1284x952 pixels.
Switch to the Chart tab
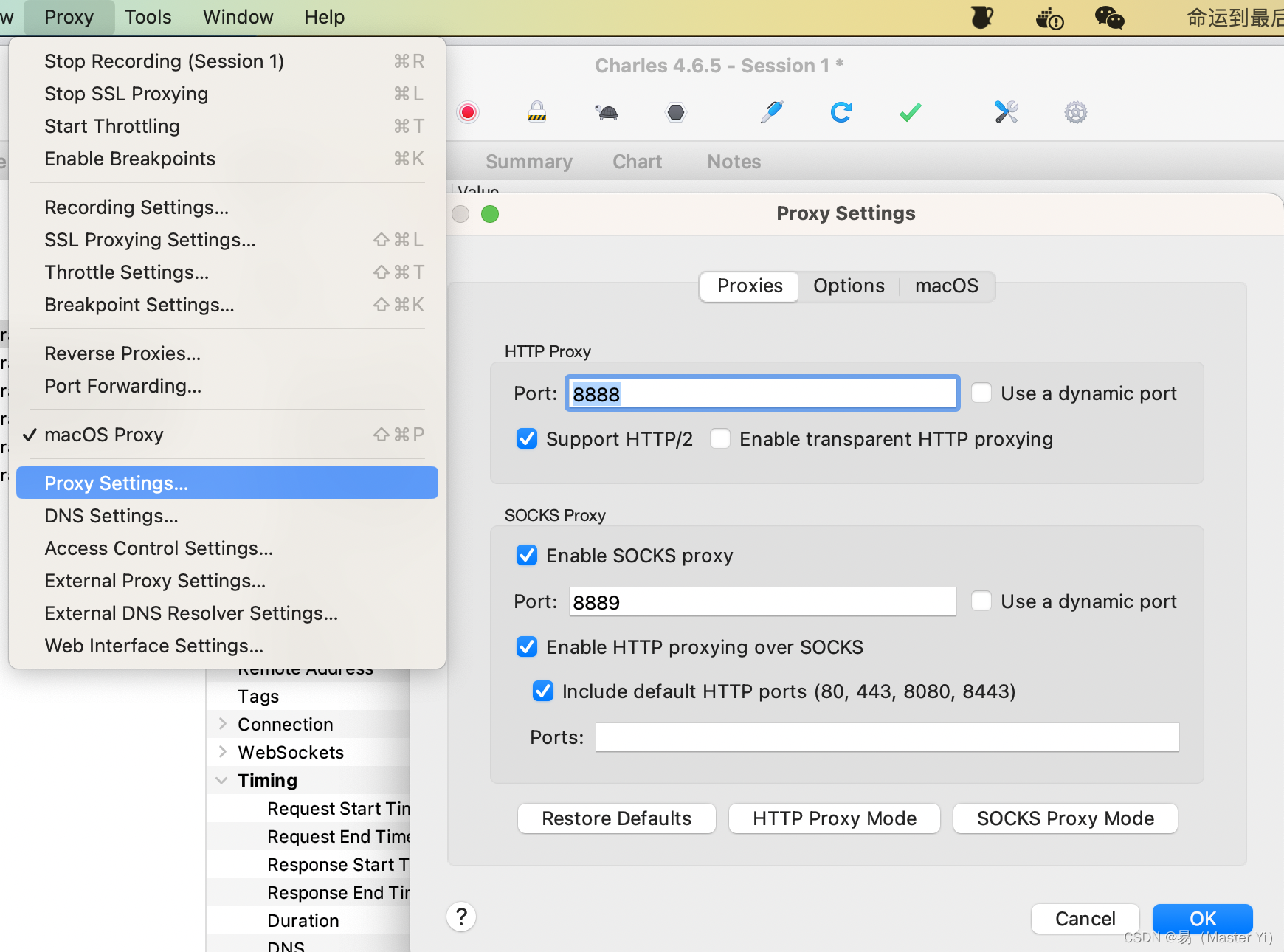(637, 162)
